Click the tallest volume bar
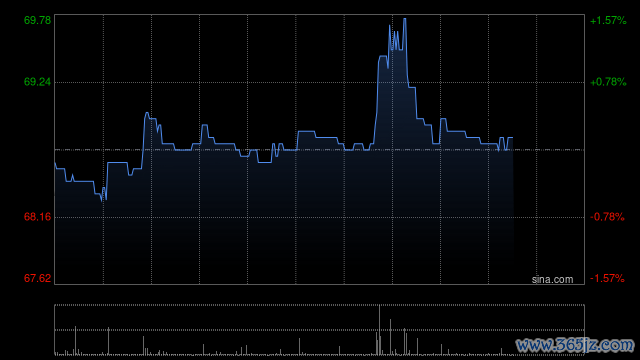Image resolution: width=640 pixels, height=360 pixels. click(x=379, y=330)
